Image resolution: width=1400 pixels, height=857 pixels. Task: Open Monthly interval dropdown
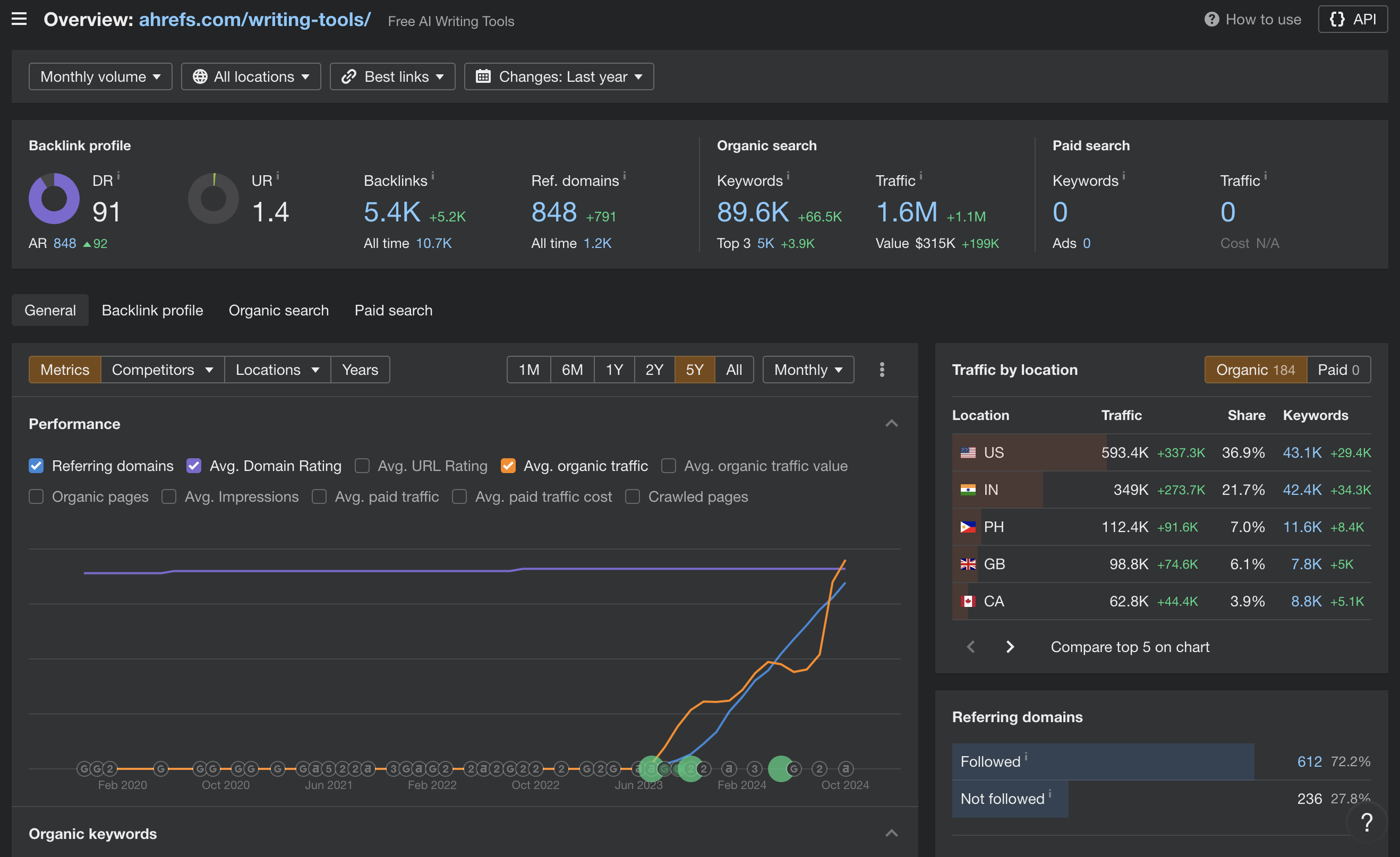pyautogui.click(x=808, y=370)
